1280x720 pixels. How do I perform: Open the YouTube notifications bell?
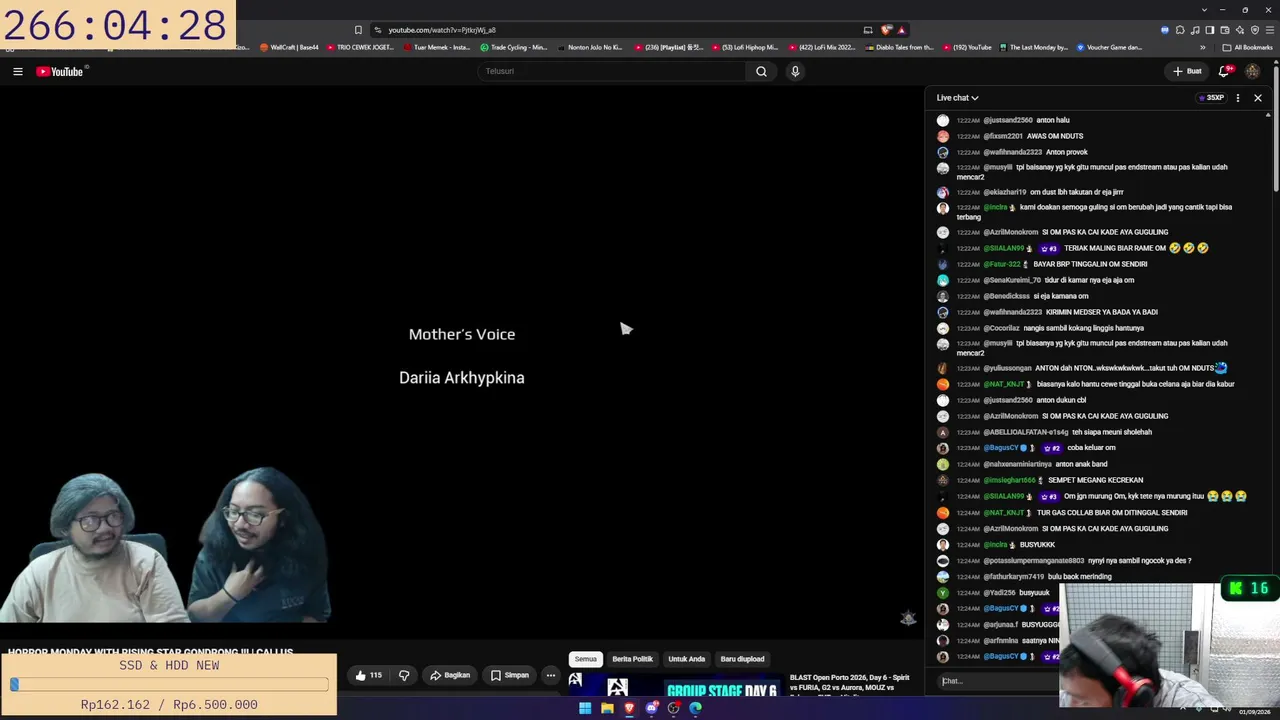click(x=1224, y=71)
